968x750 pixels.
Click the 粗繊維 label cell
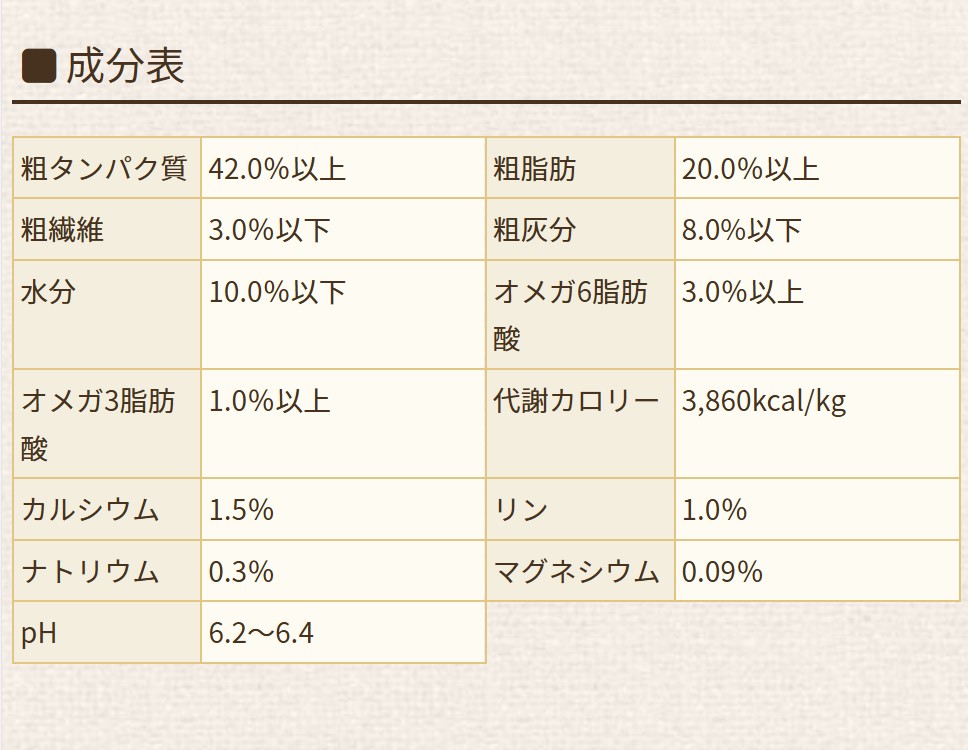click(107, 230)
